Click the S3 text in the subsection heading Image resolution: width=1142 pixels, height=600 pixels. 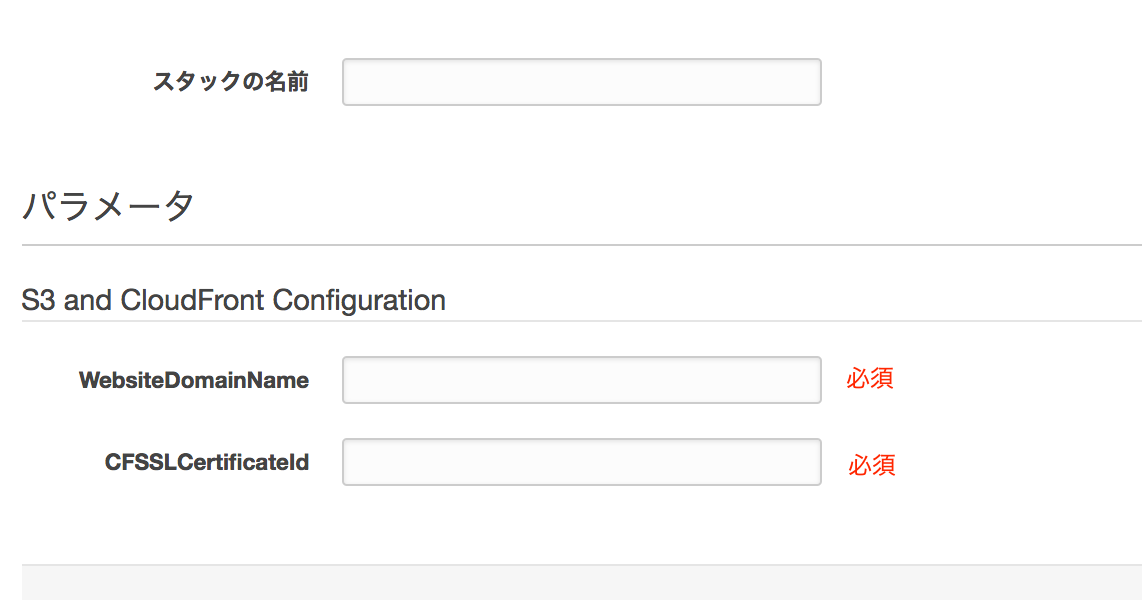pos(38,300)
